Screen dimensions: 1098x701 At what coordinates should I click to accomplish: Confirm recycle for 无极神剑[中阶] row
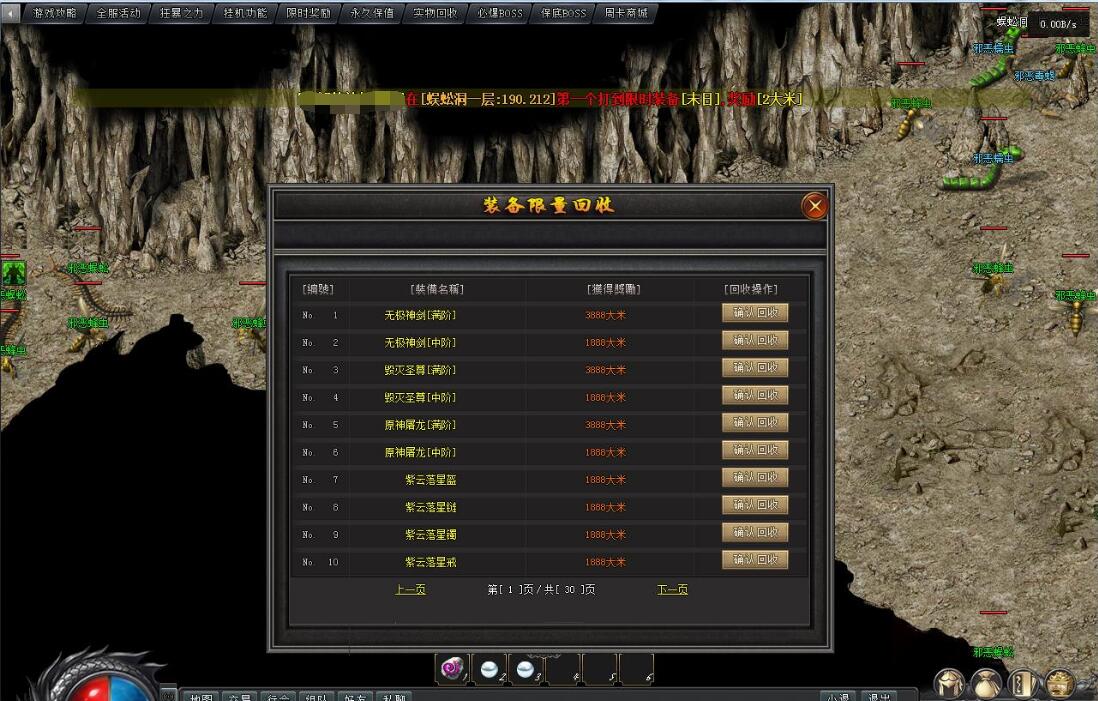755,340
